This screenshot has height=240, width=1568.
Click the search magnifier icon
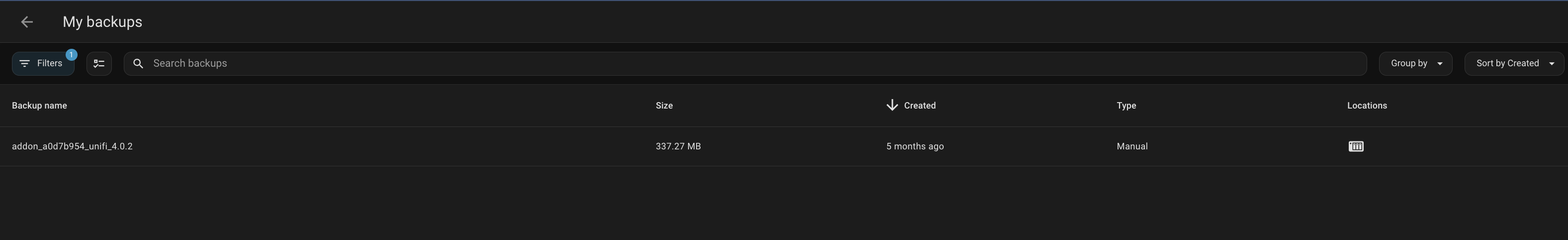[x=138, y=63]
